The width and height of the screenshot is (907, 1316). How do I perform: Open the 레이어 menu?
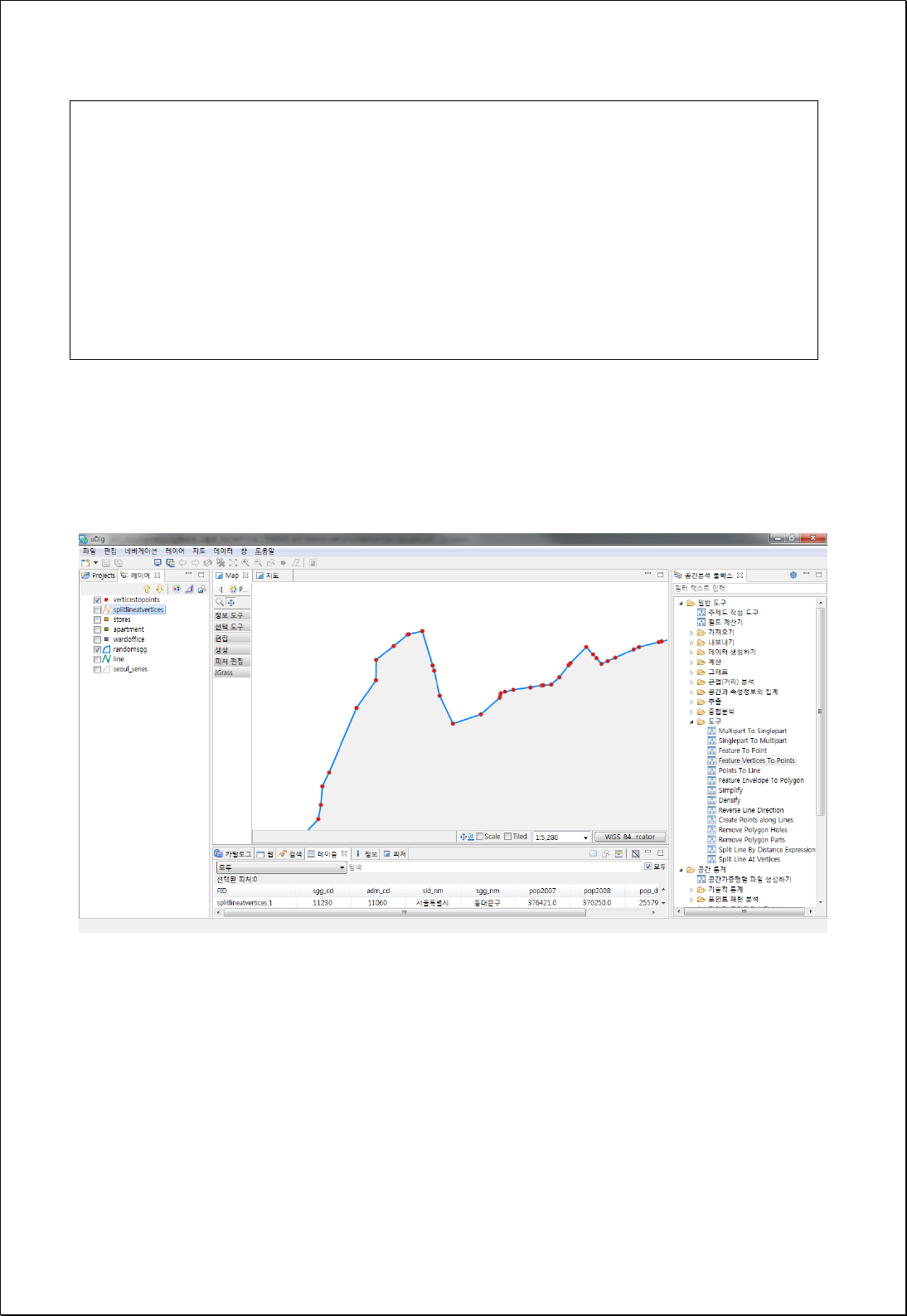click(x=174, y=551)
